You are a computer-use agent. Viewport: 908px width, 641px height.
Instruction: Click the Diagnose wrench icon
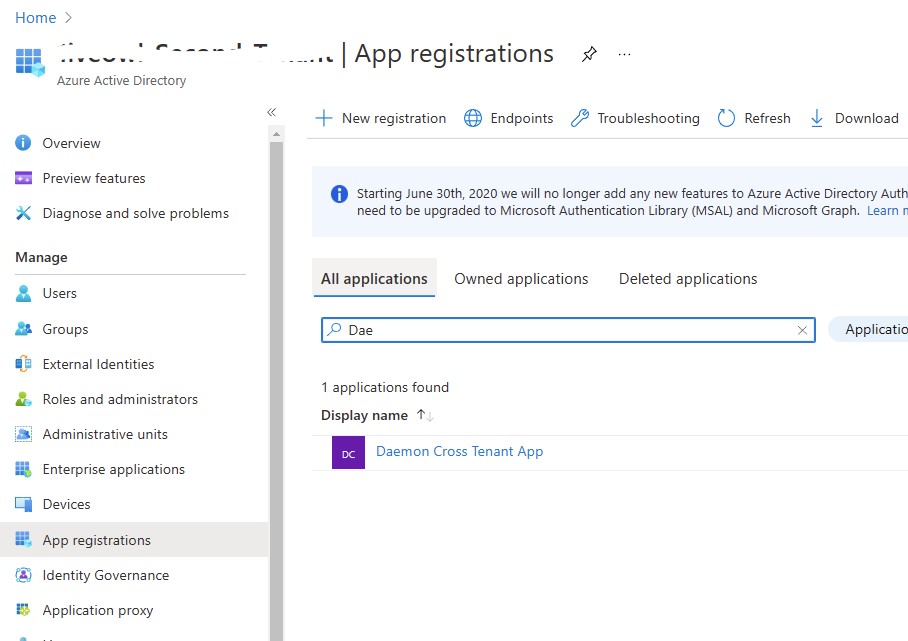23,213
